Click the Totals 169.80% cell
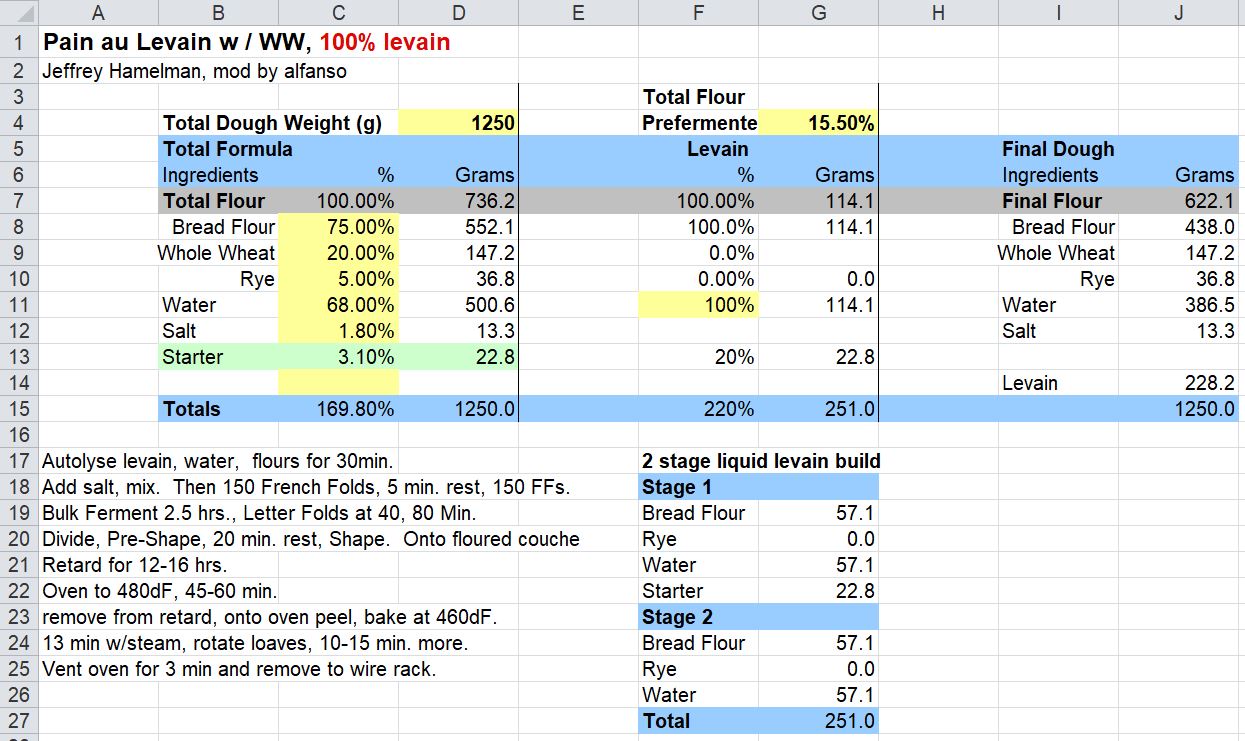Screen dimensions: 1245x741 click(x=338, y=409)
